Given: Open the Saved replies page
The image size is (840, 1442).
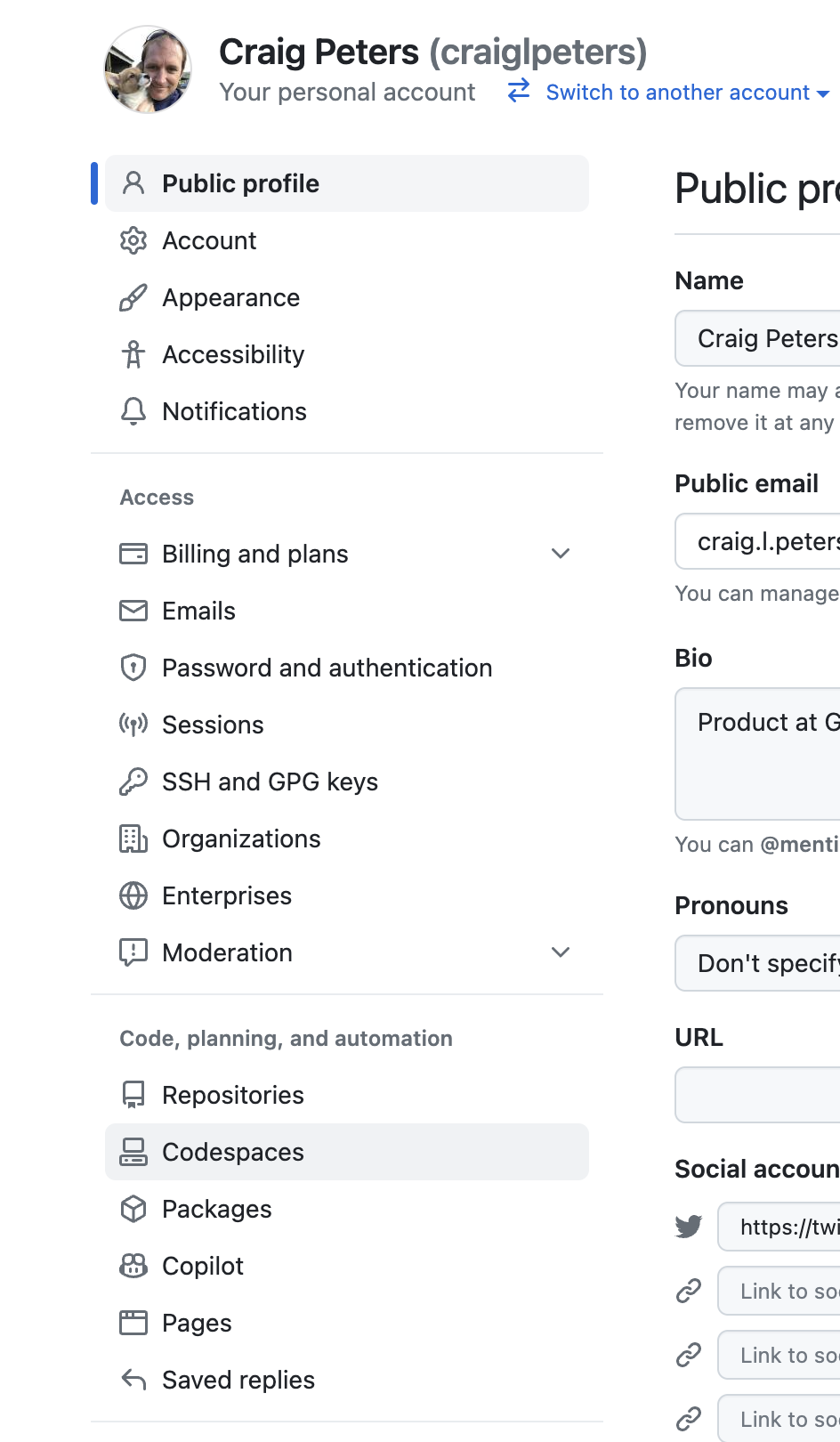Looking at the screenshot, I should pyautogui.click(x=238, y=1380).
